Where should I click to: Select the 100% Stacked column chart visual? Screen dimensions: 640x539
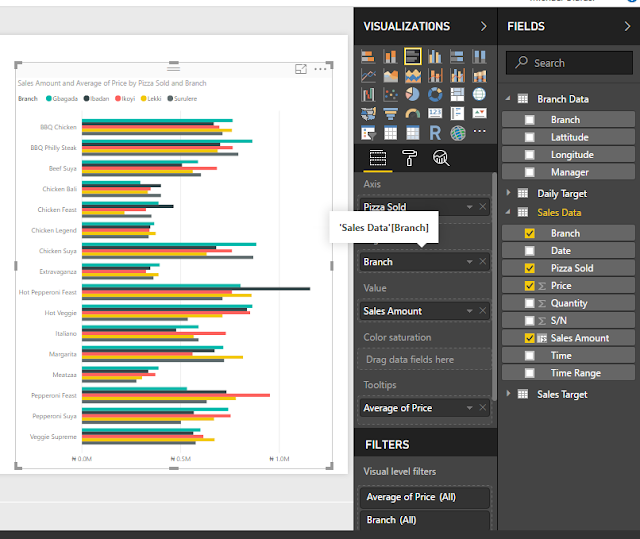click(x=479, y=56)
